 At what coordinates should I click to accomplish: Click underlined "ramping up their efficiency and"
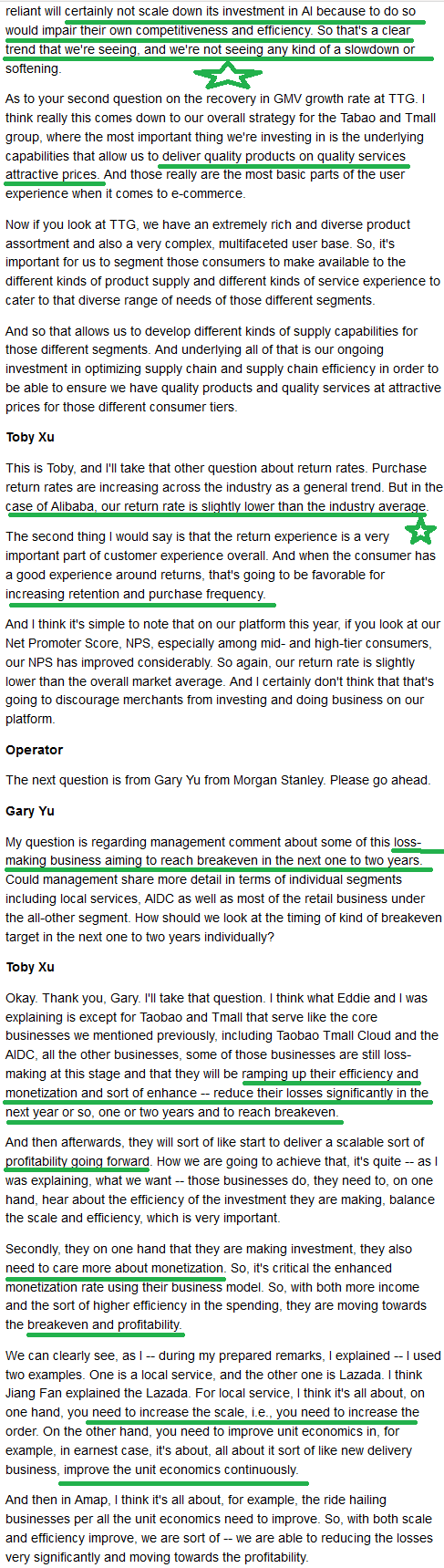[331, 1074]
